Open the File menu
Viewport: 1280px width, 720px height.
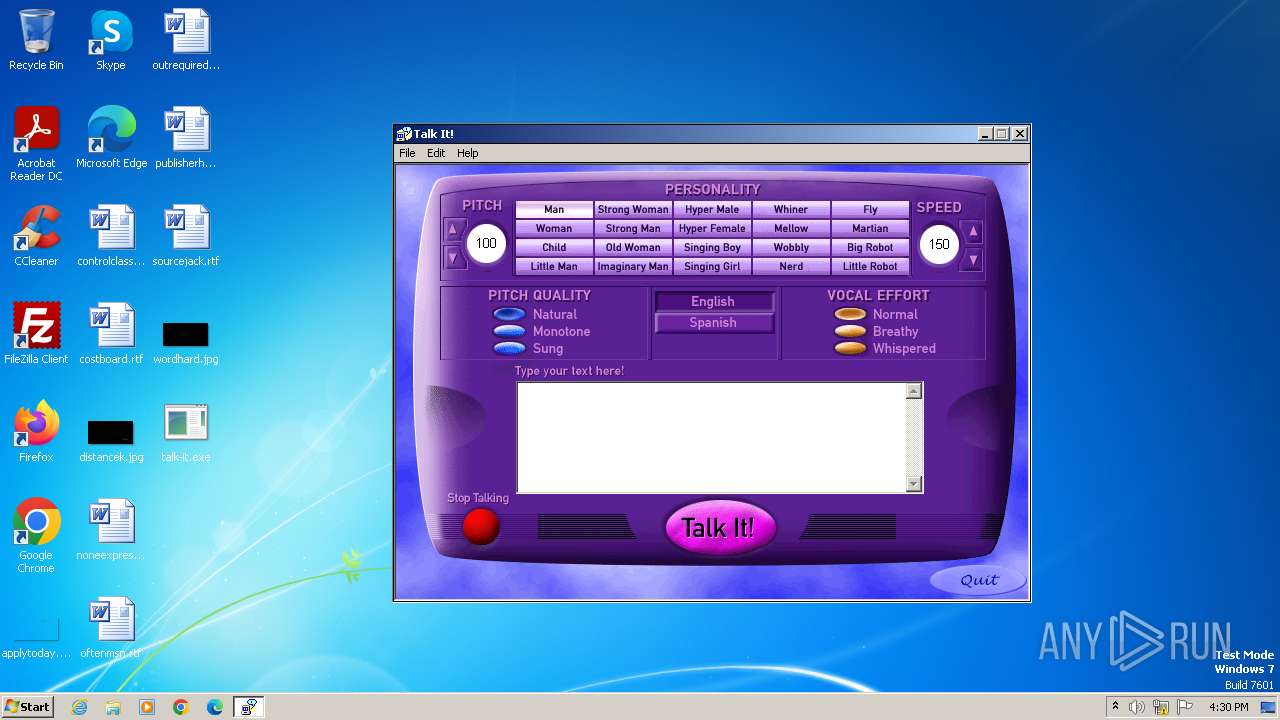(x=407, y=153)
